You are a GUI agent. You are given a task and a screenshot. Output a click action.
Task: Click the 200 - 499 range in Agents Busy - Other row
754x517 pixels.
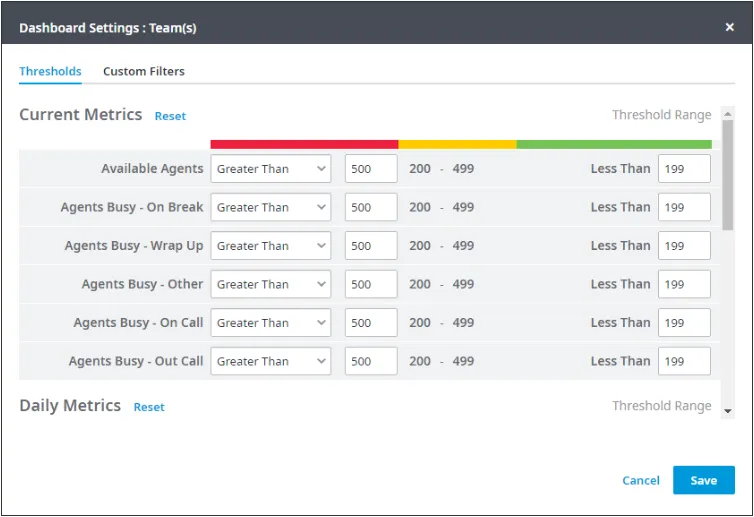coord(441,284)
